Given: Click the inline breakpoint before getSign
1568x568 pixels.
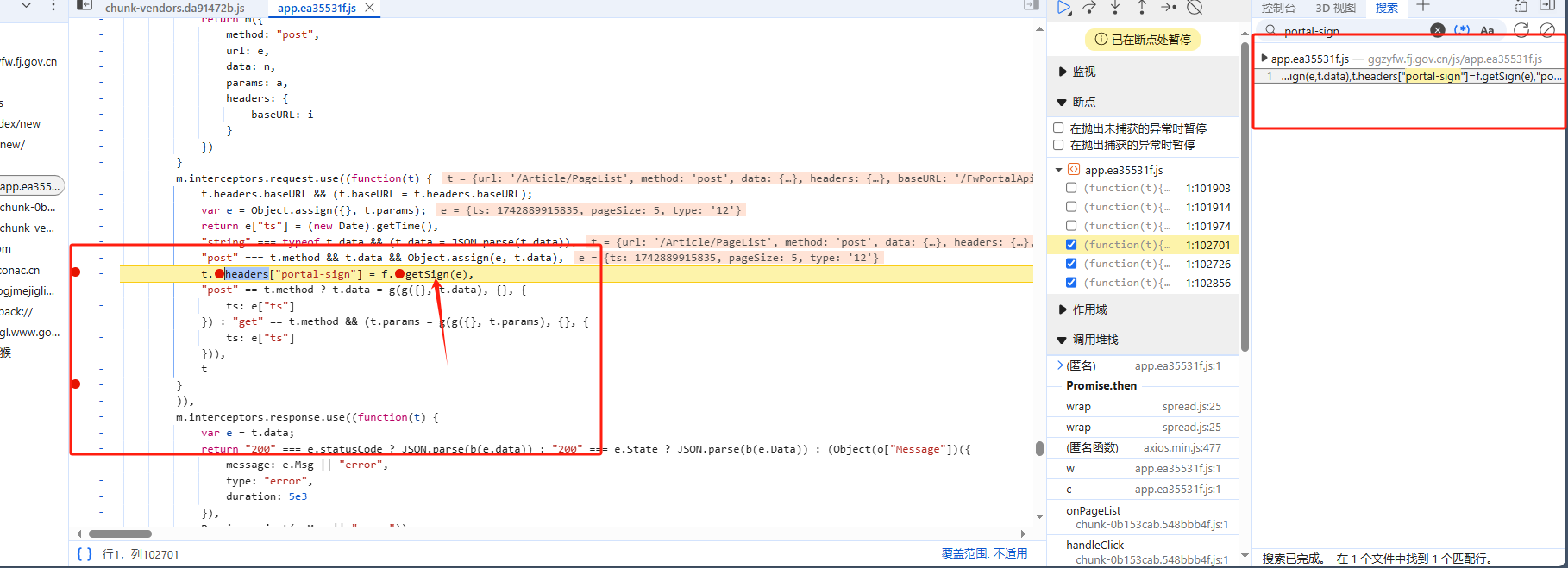Looking at the screenshot, I should 399,274.
